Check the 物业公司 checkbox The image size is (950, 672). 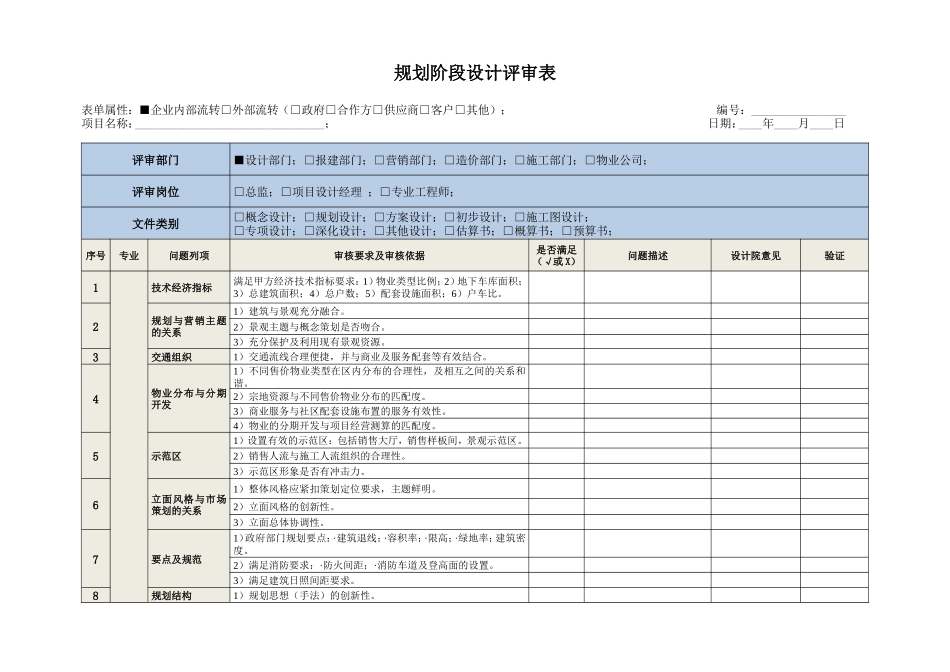[x=590, y=160]
